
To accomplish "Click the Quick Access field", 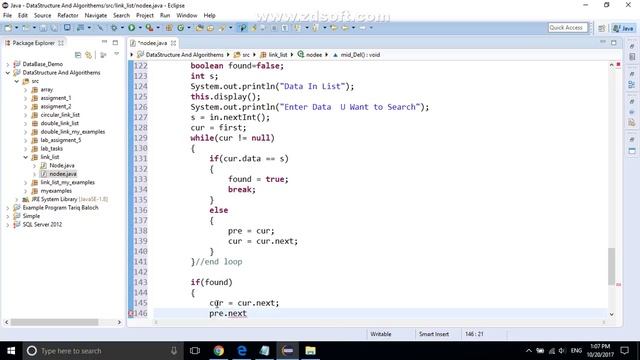I will click(568, 27).
